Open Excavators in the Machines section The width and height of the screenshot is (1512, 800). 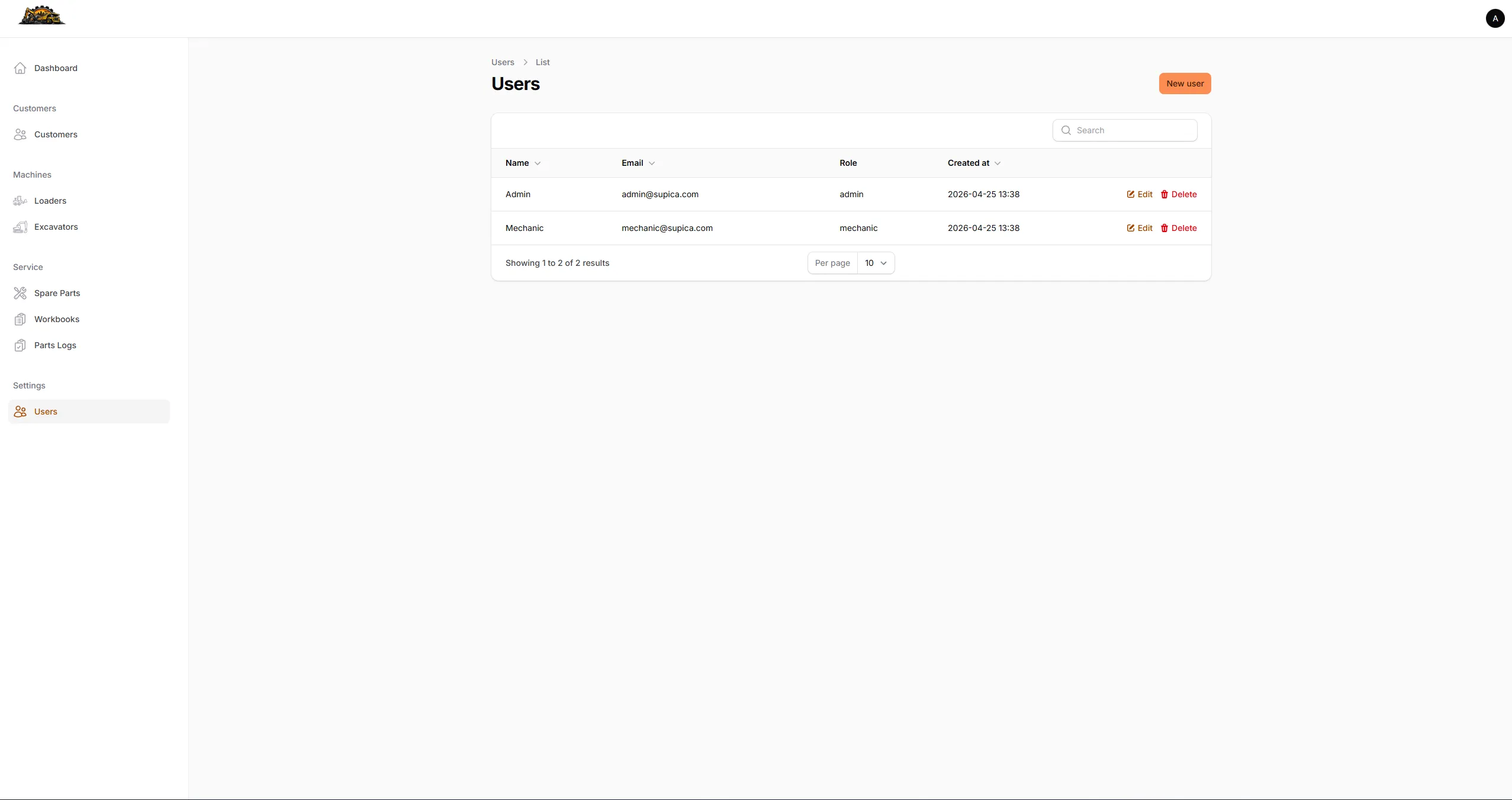(89, 227)
